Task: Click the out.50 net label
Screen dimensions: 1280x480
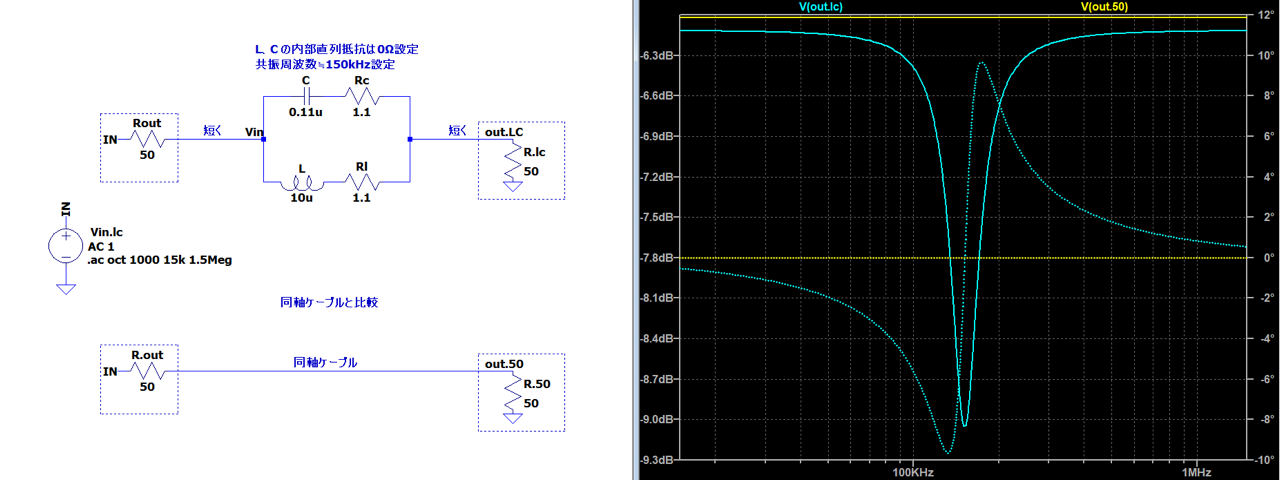Action: 501,364
